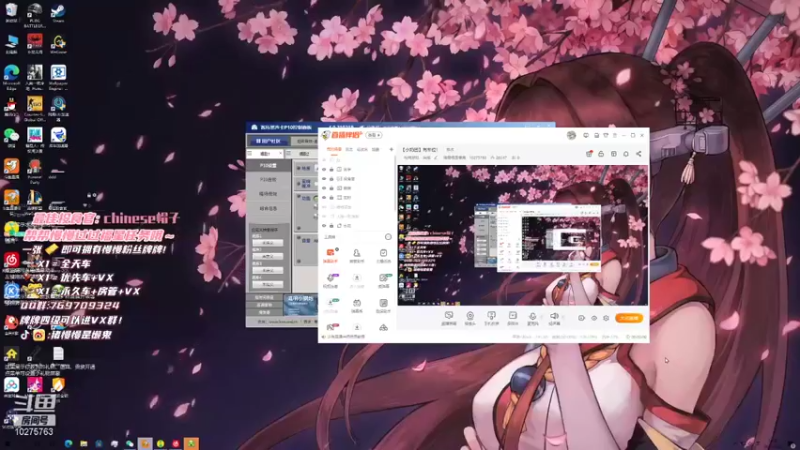Toggle visibility eye of the second source row
This screenshot has width=800, height=450.
pyautogui.click(x=324, y=179)
